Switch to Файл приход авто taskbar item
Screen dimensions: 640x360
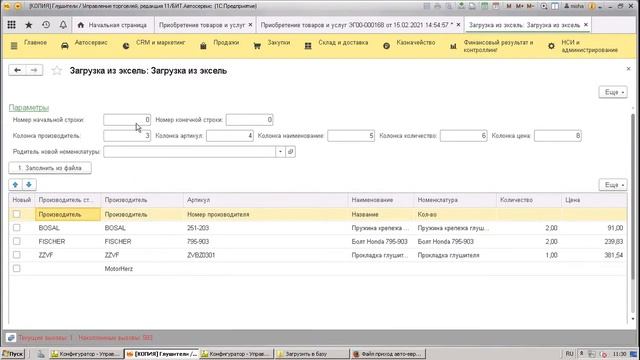388,354
